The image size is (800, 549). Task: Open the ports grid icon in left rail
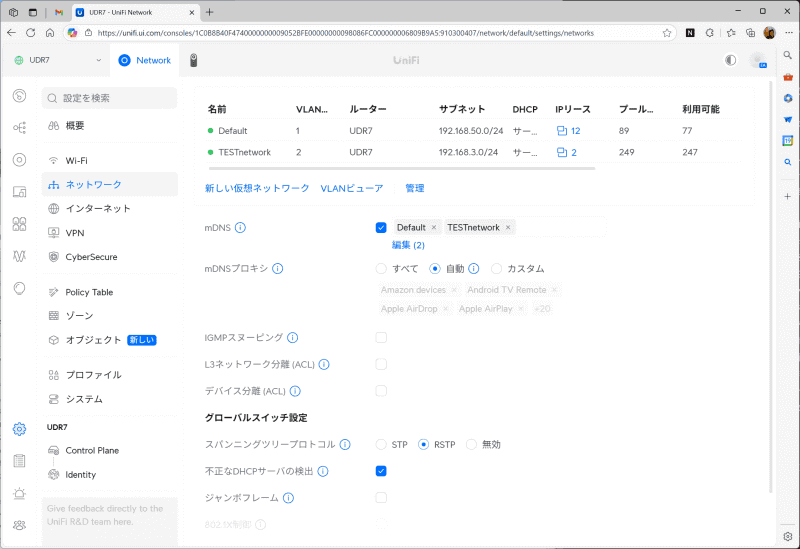[x=19, y=224]
